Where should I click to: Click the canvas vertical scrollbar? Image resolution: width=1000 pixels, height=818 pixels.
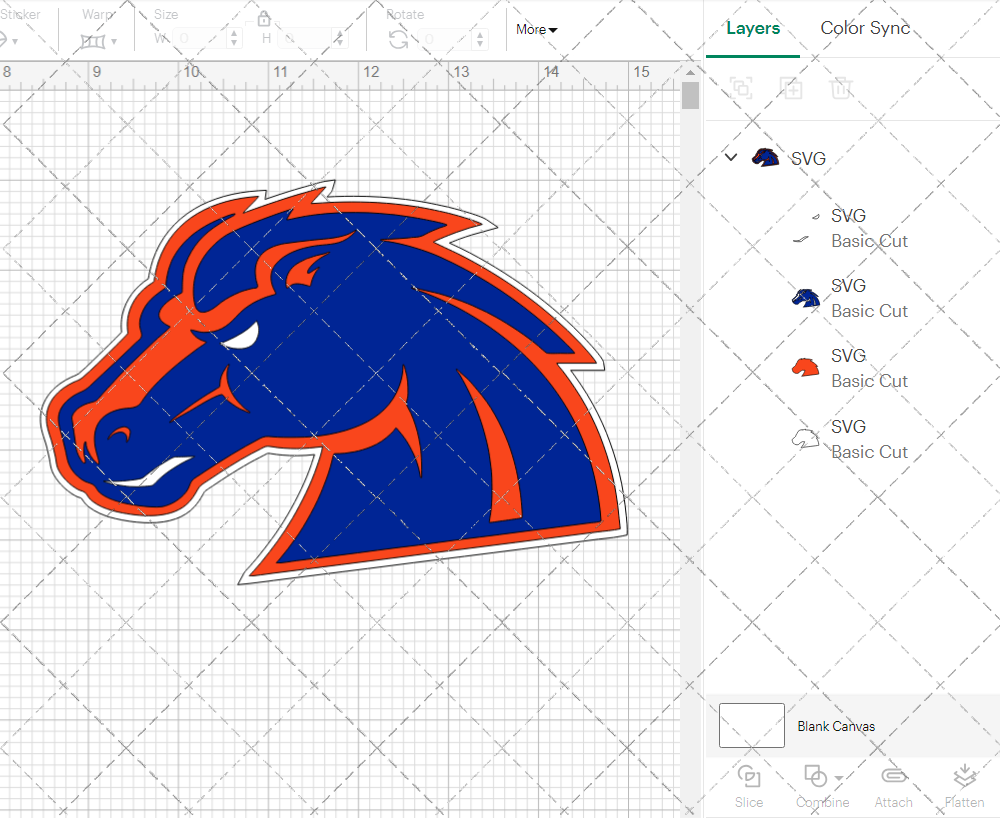click(689, 95)
